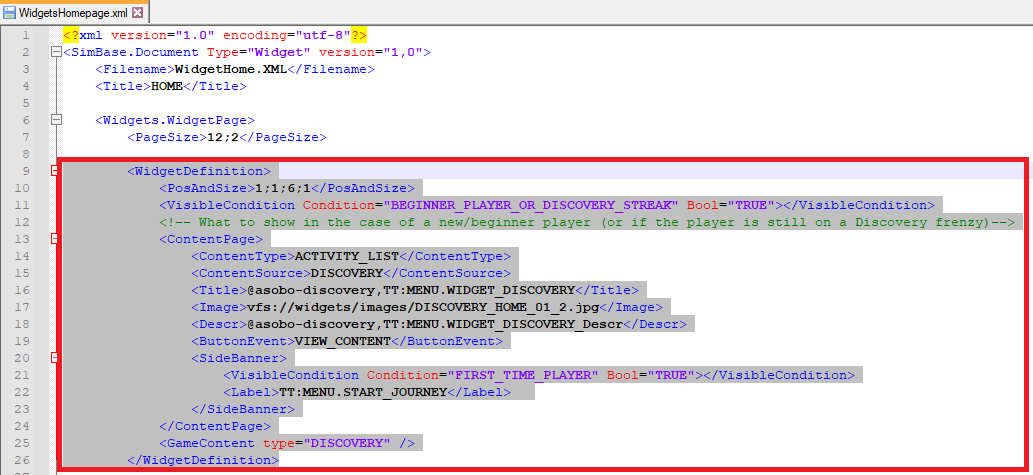
Task: Click the TT:MENU.START_JOURNEY label text
Action: point(362,392)
